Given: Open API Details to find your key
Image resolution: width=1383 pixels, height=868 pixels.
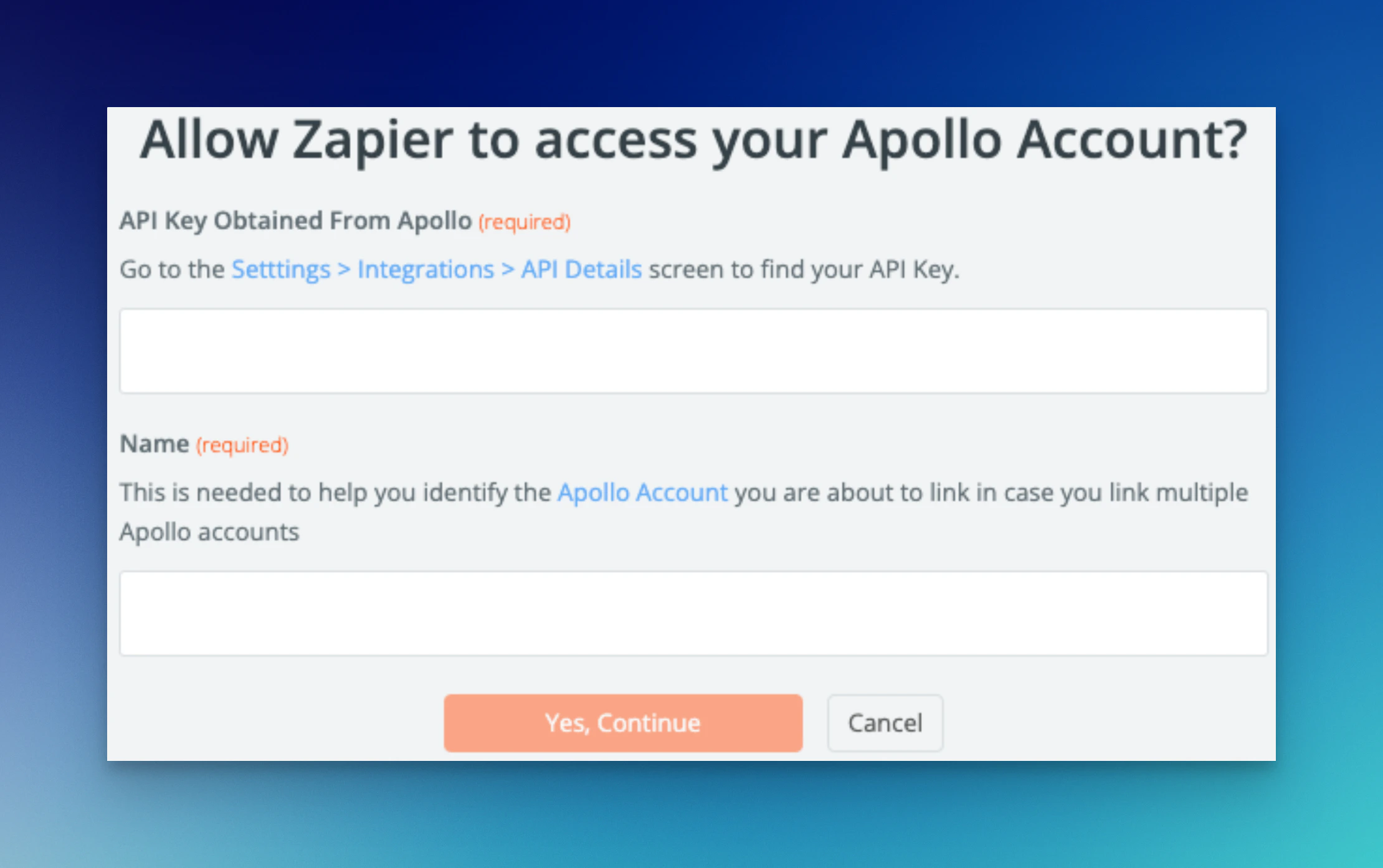Looking at the screenshot, I should click(x=580, y=269).
